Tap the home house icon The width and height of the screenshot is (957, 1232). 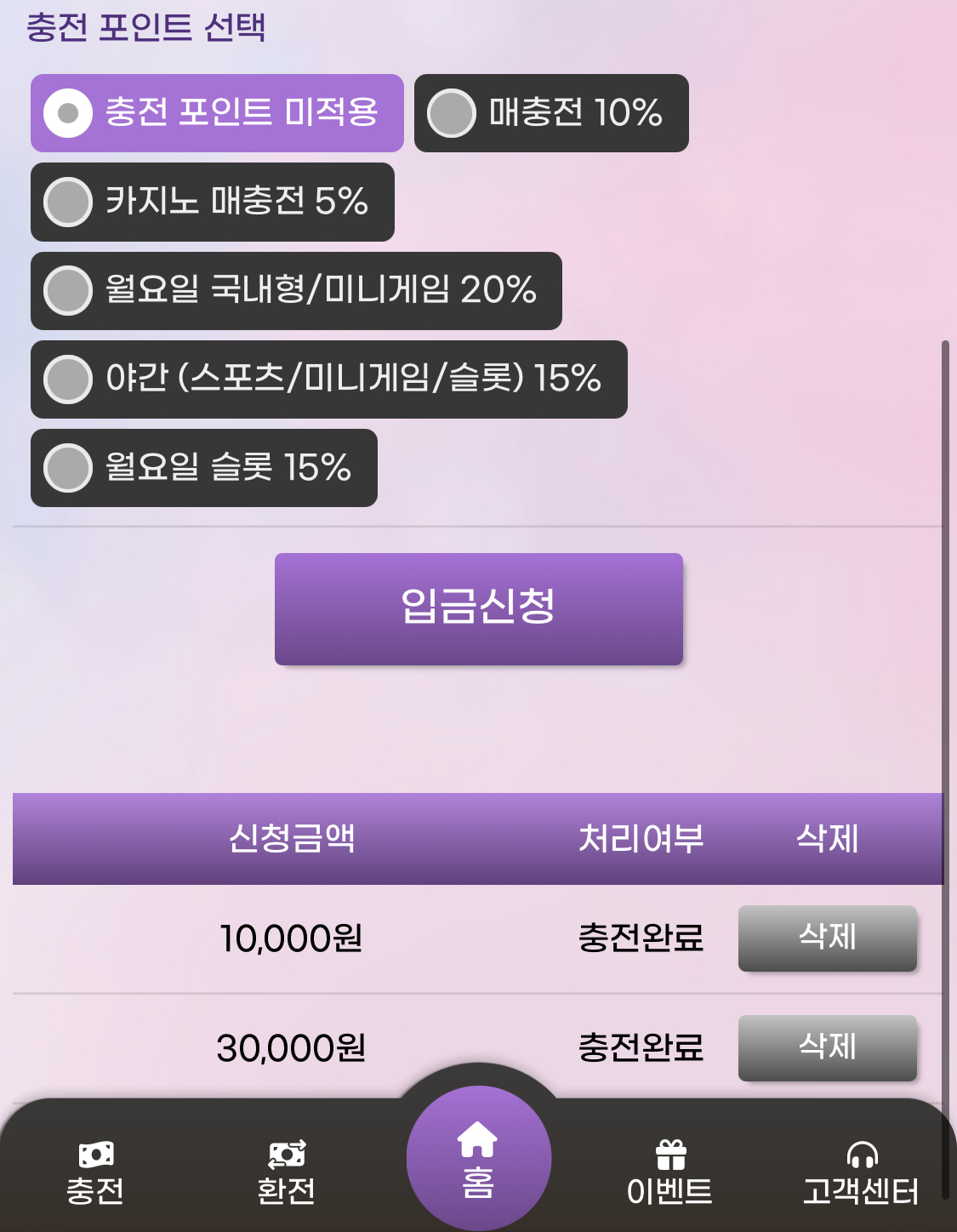coord(477,1139)
